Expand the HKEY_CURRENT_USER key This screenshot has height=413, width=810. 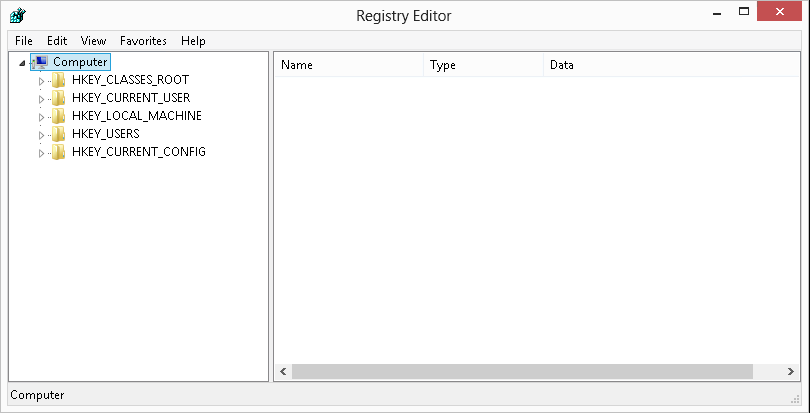41,98
